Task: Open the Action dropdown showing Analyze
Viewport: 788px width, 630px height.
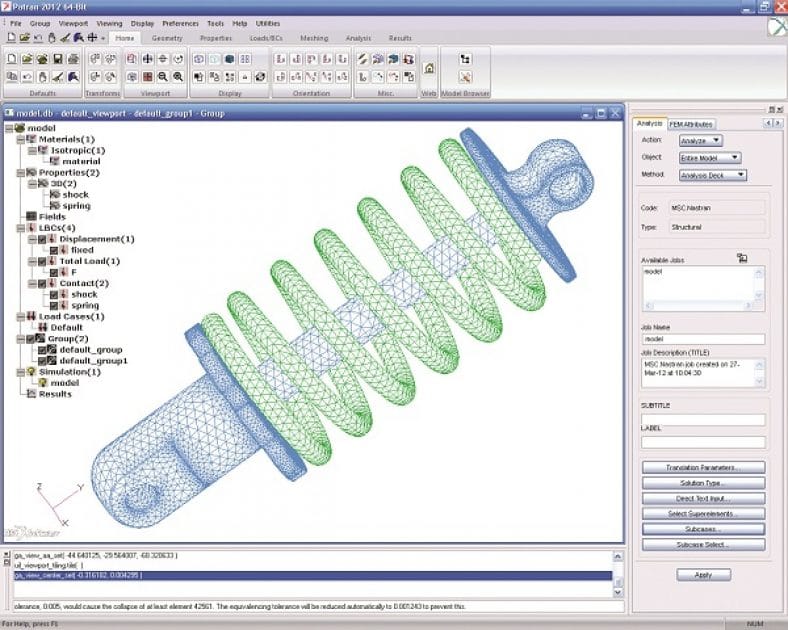Action: [x=701, y=141]
